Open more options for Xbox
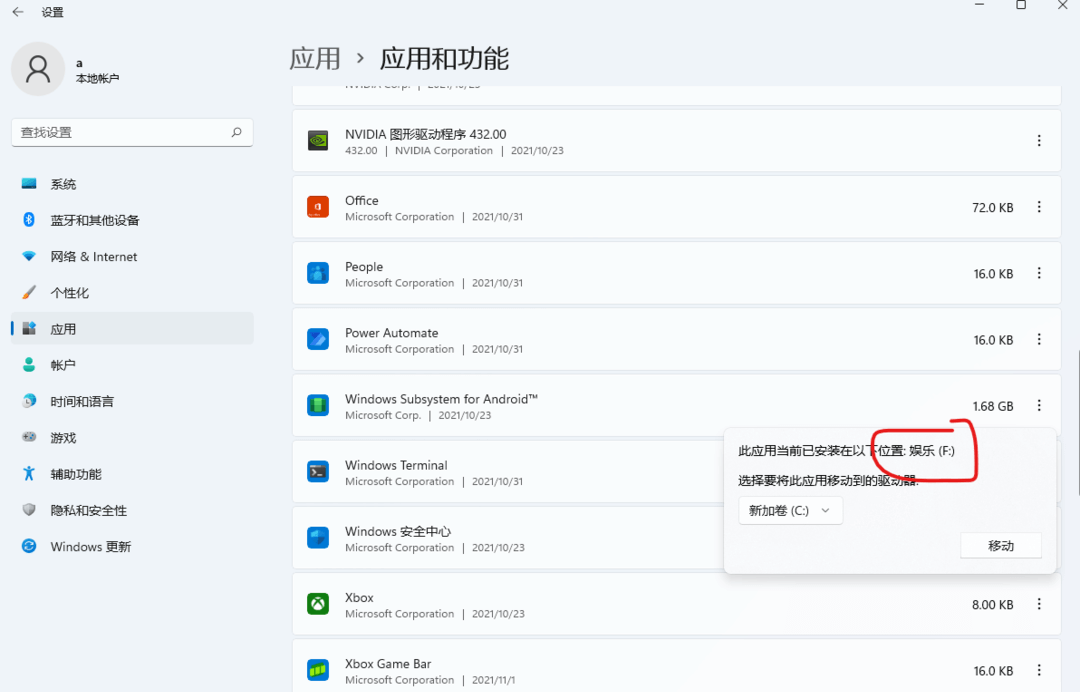This screenshot has height=692, width=1080. pyautogui.click(x=1039, y=604)
